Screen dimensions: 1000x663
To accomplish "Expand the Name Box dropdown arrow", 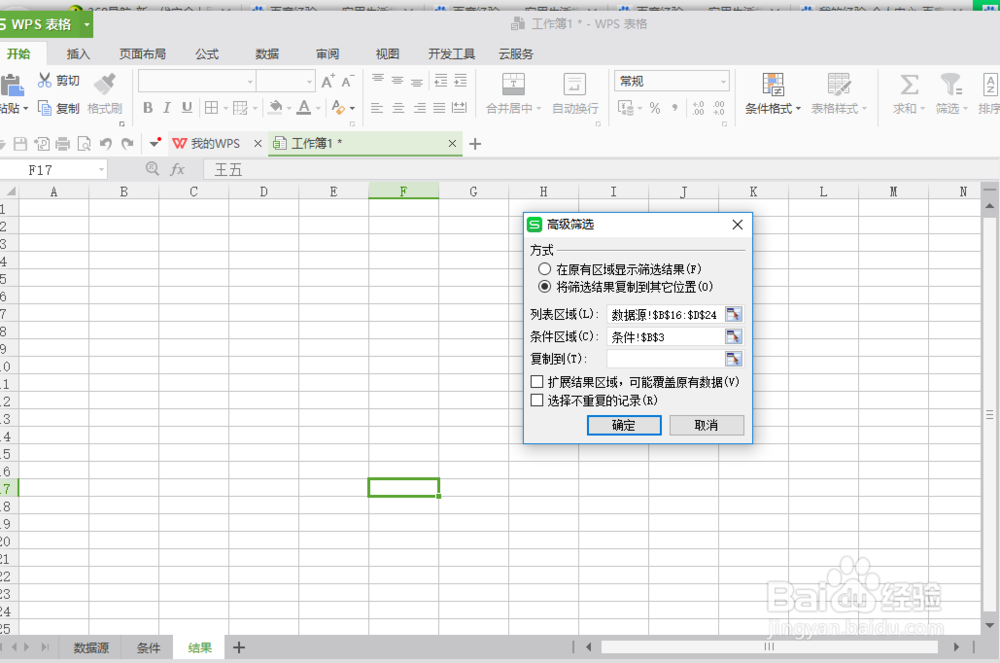I will [x=101, y=170].
